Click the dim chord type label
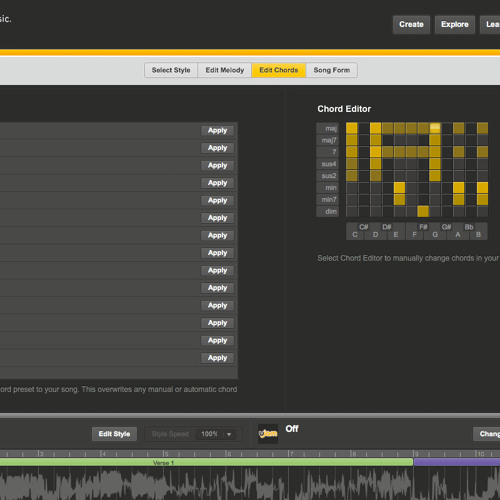This screenshot has width=500, height=500. click(328, 211)
